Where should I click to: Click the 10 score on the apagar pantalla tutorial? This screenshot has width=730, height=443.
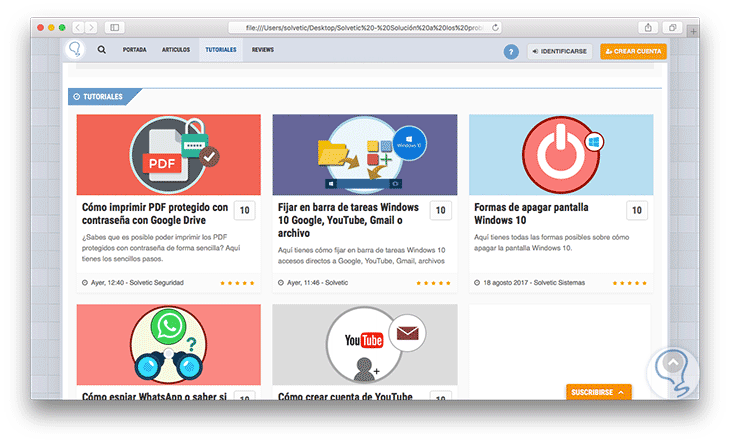coord(637,210)
